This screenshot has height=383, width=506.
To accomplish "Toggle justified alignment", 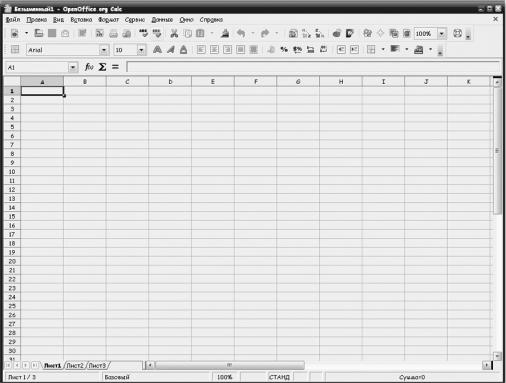I will (240, 50).
